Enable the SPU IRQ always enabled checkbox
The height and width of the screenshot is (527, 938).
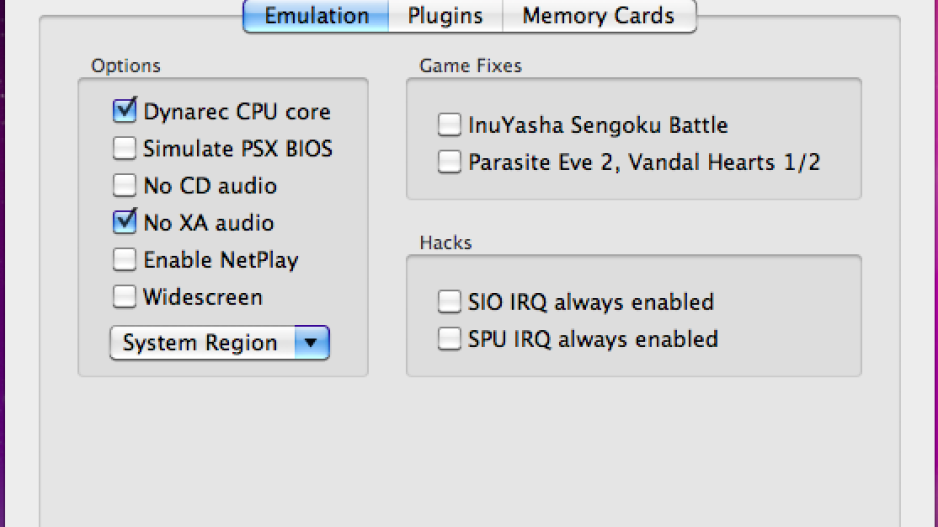(449, 339)
